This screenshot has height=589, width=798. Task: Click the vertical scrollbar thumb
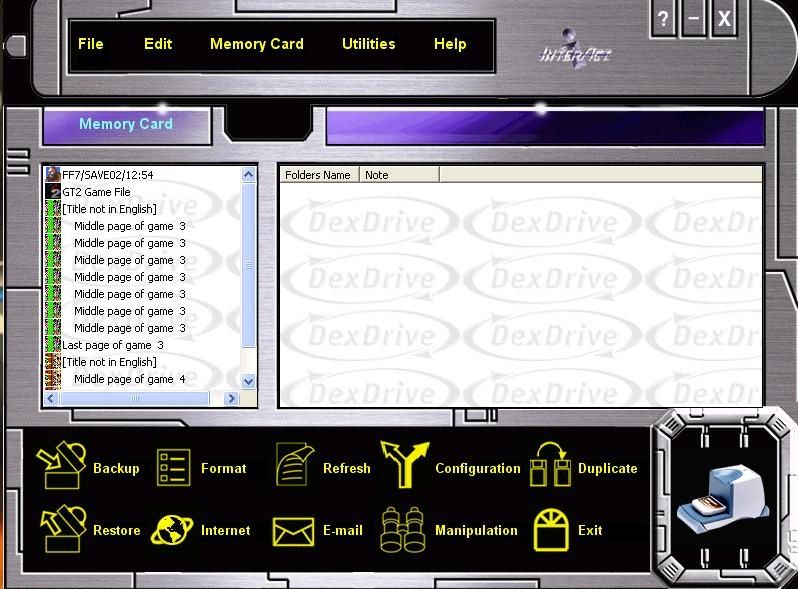tap(248, 265)
